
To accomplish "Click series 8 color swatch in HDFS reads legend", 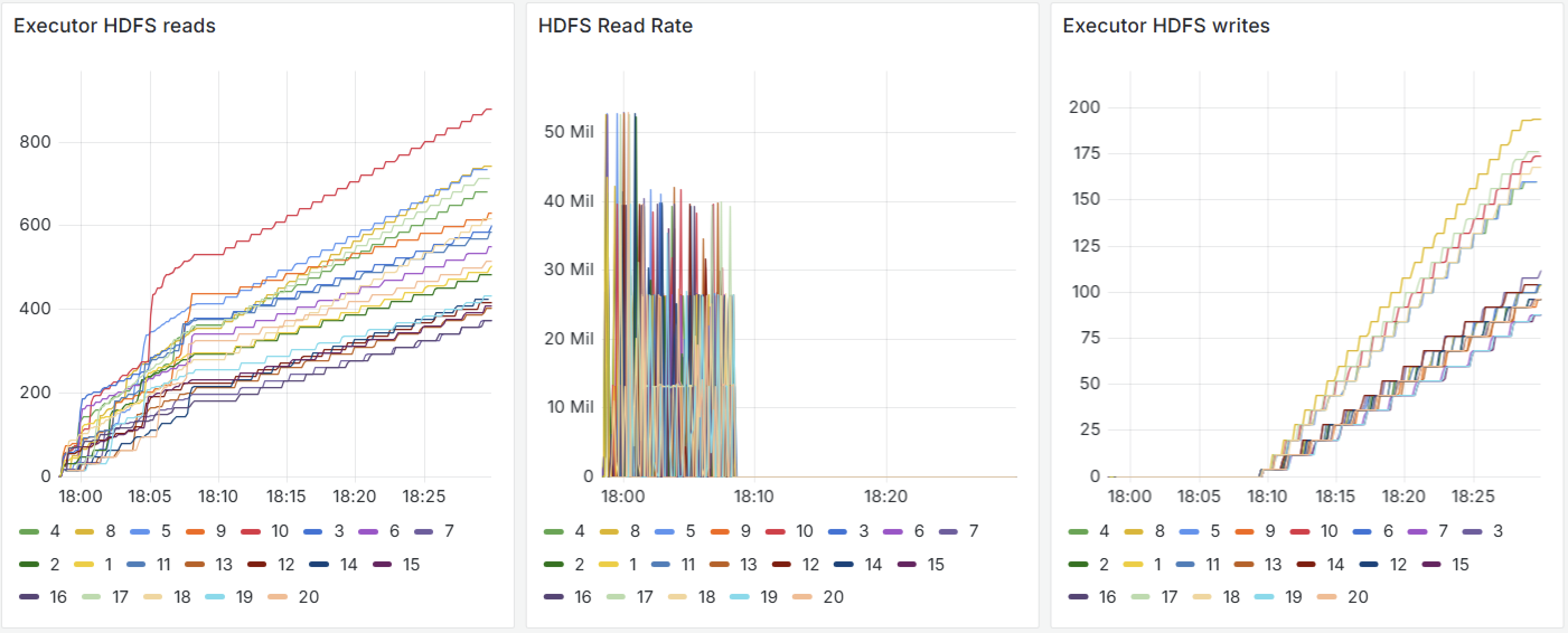I will (x=84, y=532).
